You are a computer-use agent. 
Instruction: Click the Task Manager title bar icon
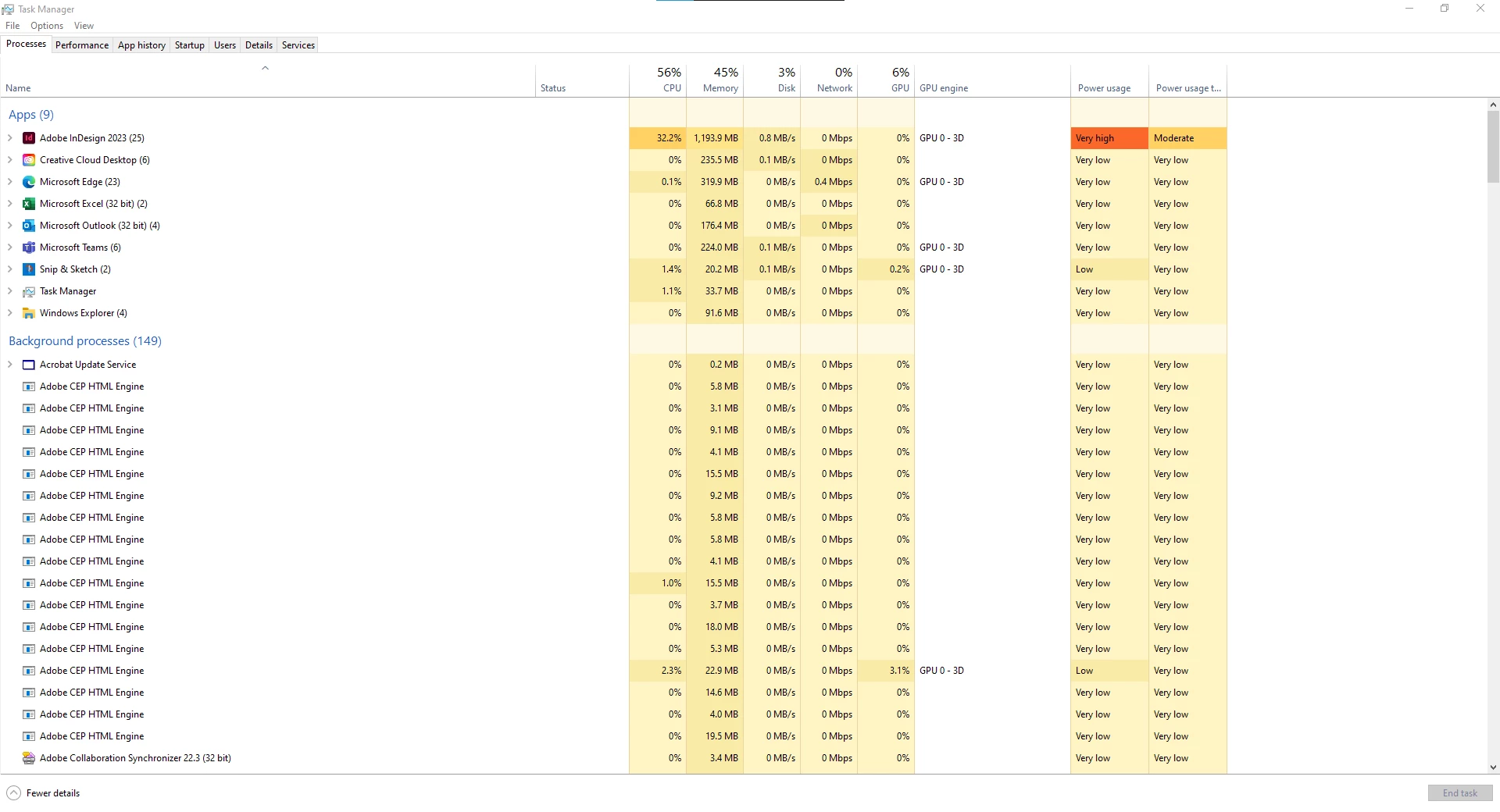(8, 9)
